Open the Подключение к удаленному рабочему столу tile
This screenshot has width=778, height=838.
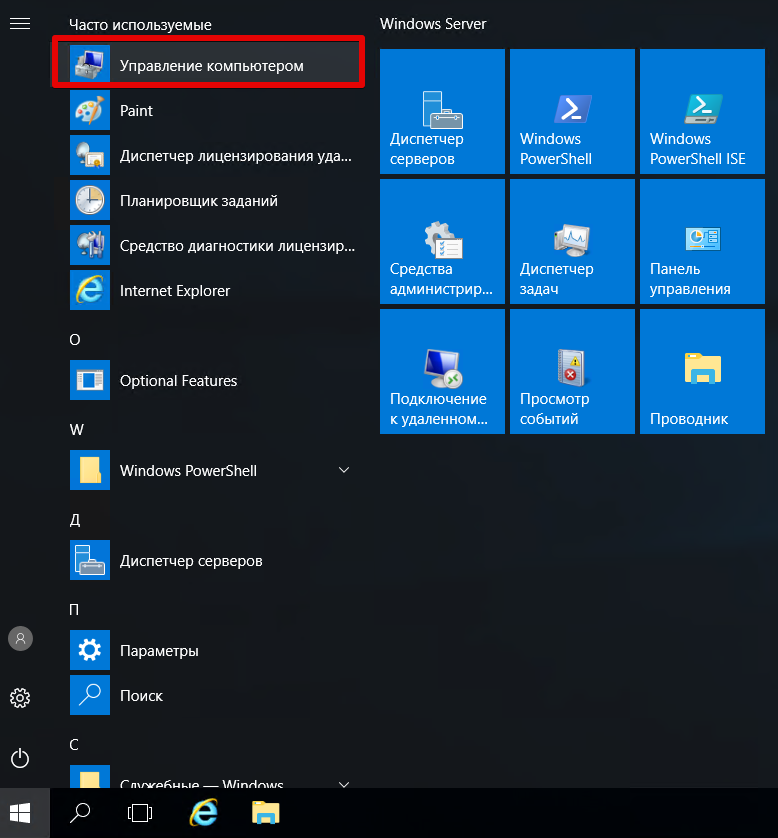442,371
